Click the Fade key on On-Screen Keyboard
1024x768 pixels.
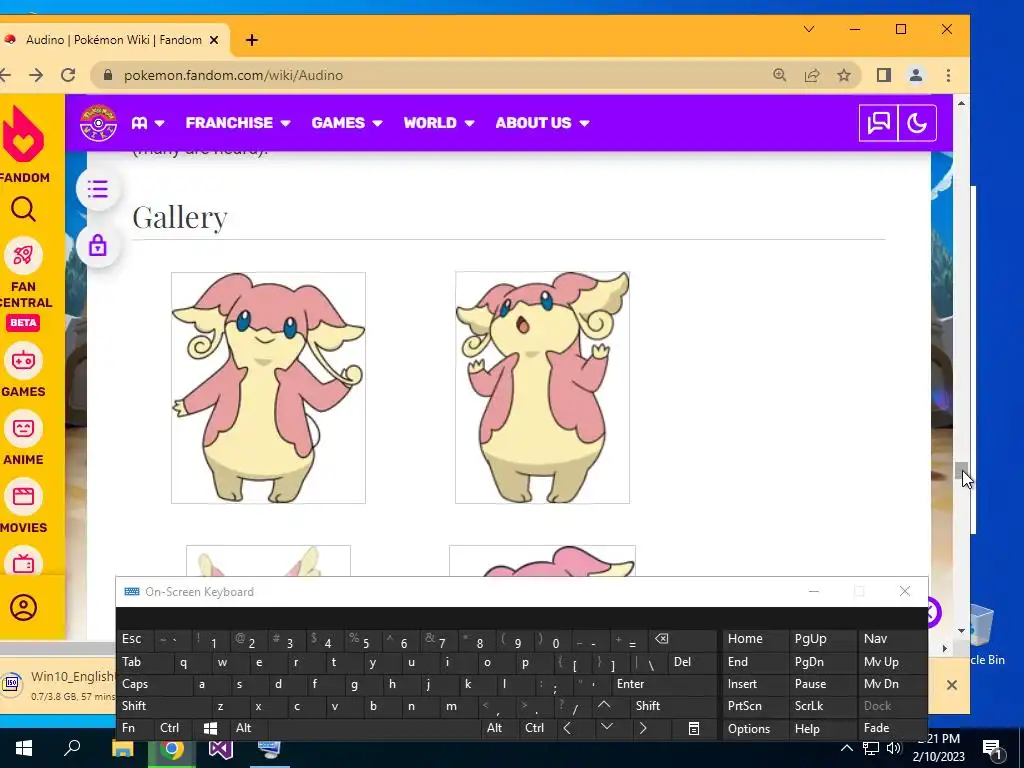tap(892, 728)
